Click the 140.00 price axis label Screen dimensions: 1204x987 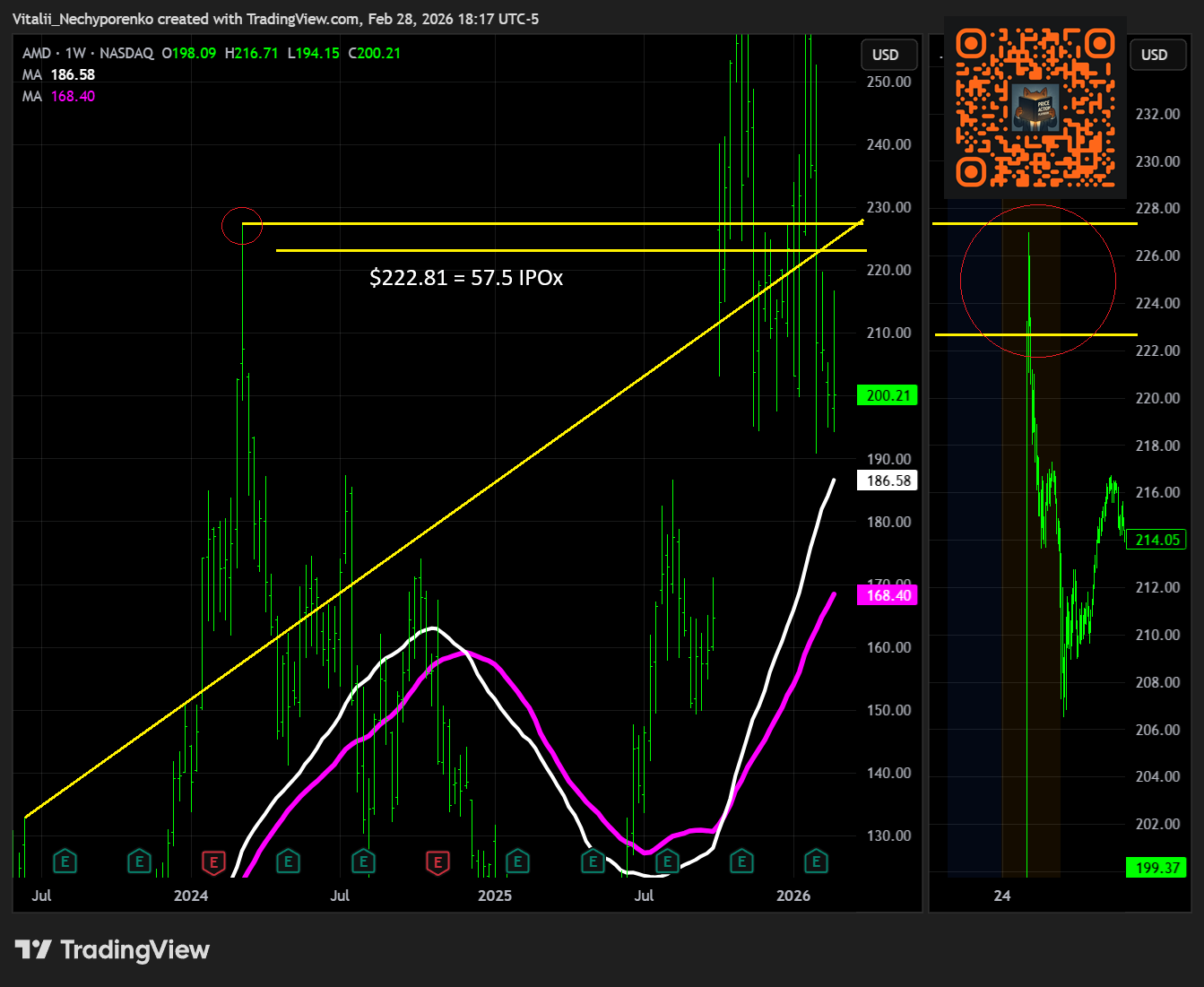click(x=888, y=773)
